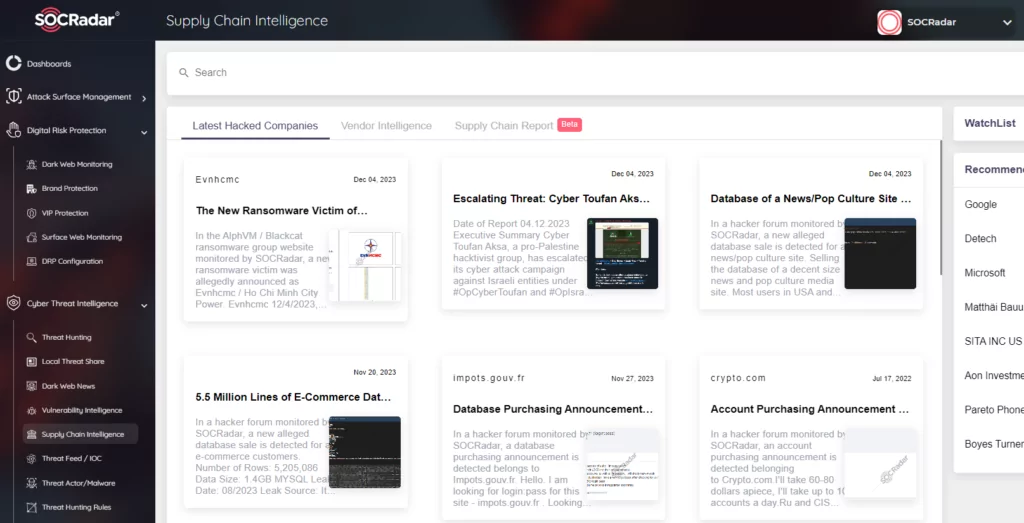Click Threat Actor/Malware icon
1024x523 pixels.
pos(31,483)
